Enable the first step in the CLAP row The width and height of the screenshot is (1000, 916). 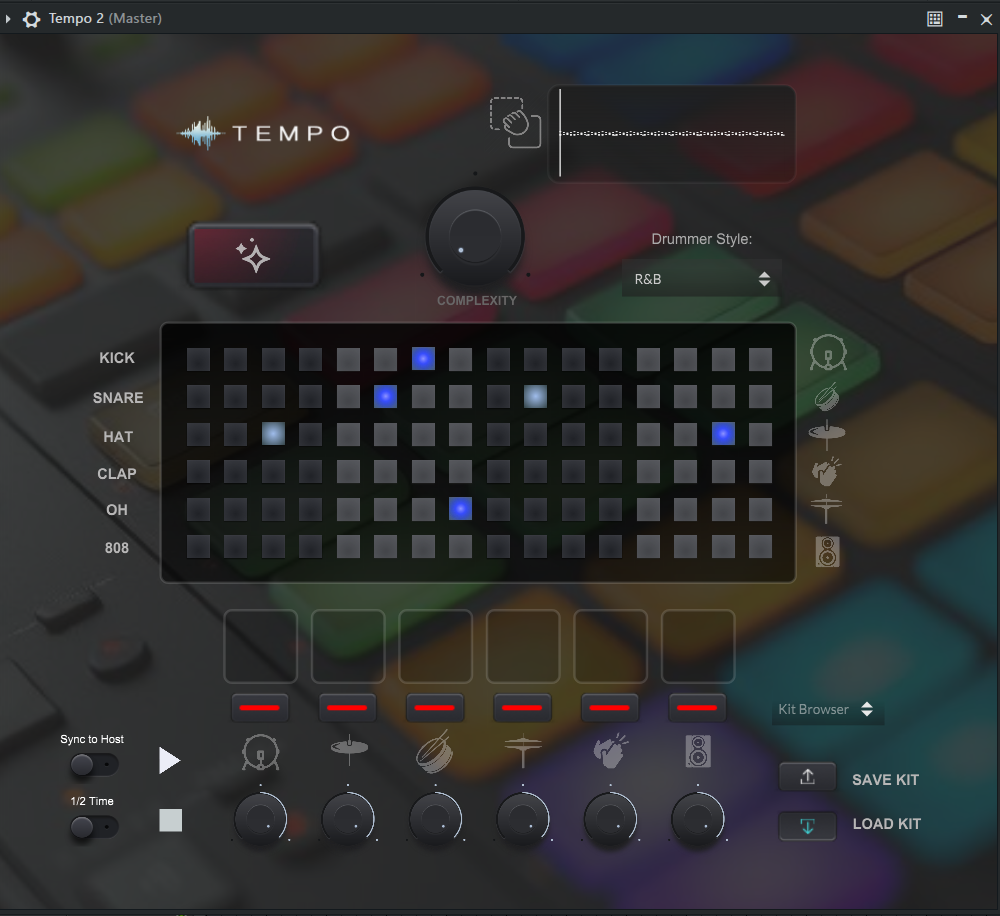(x=198, y=472)
